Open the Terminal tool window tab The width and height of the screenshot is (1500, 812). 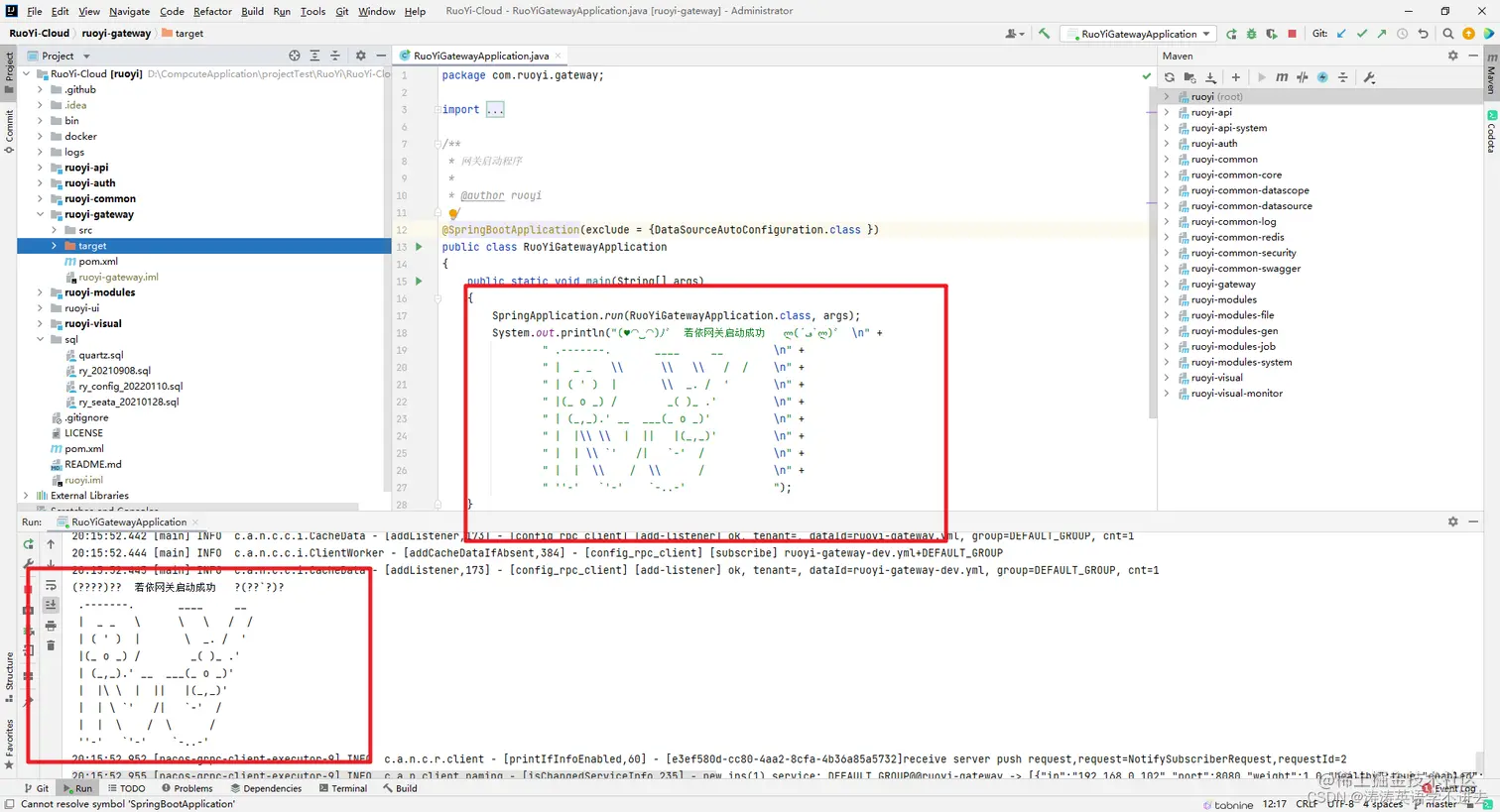tap(342, 788)
